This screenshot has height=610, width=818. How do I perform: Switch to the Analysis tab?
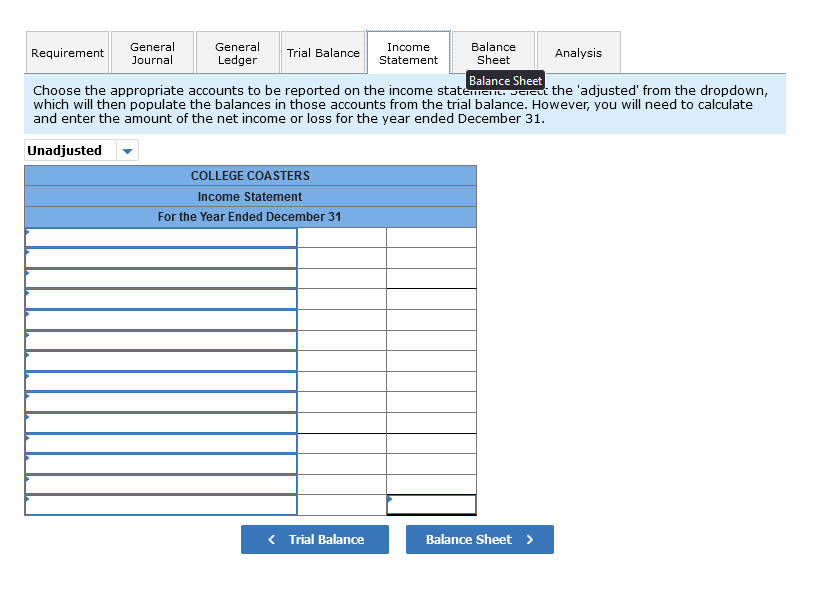click(578, 52)
